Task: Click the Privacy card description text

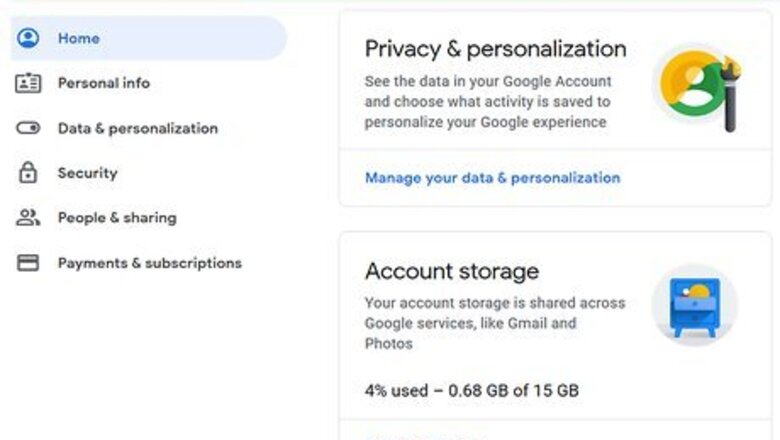Action: pyautogui.click(x=487, y=102)
